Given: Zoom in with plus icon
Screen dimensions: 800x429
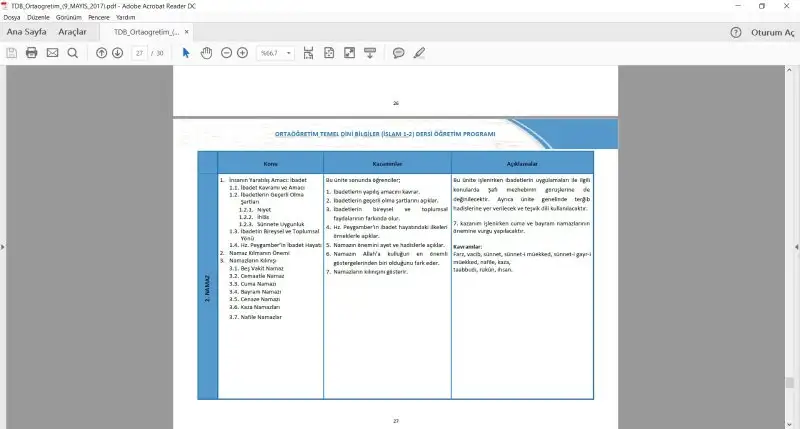Looking at the screenshot, I should tap(242, 53).
